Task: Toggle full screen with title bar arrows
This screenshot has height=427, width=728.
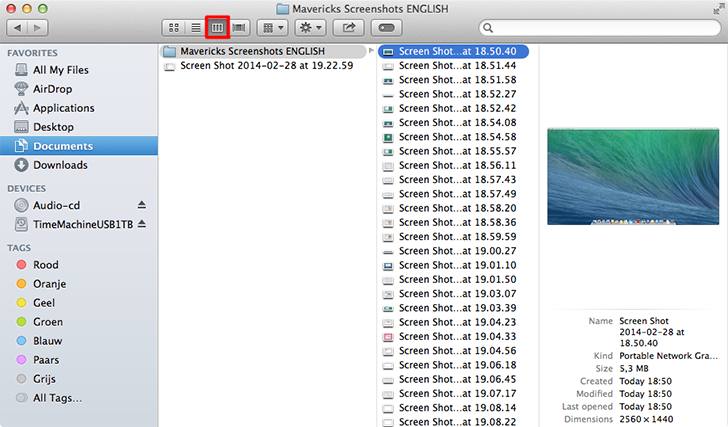Action: tap(719, 9)
